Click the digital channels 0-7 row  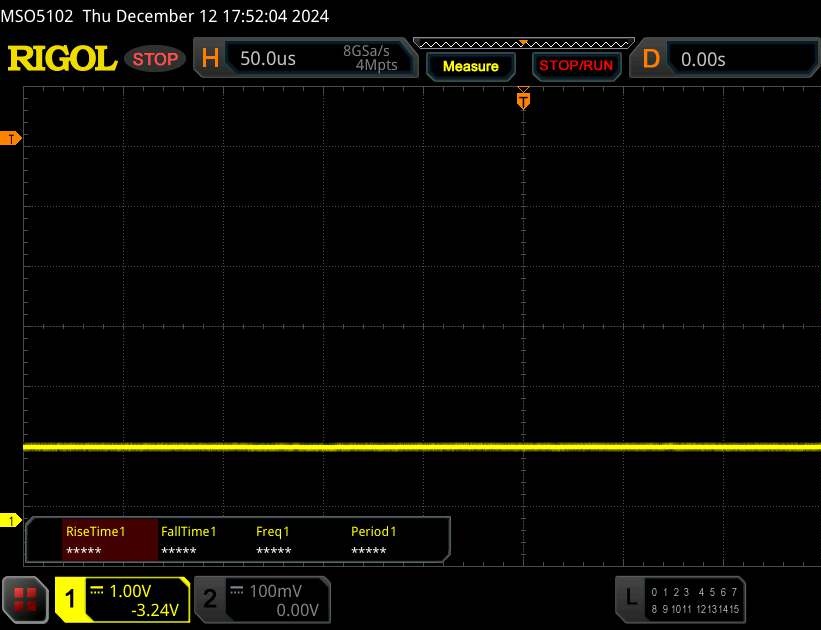click(694, 592)
